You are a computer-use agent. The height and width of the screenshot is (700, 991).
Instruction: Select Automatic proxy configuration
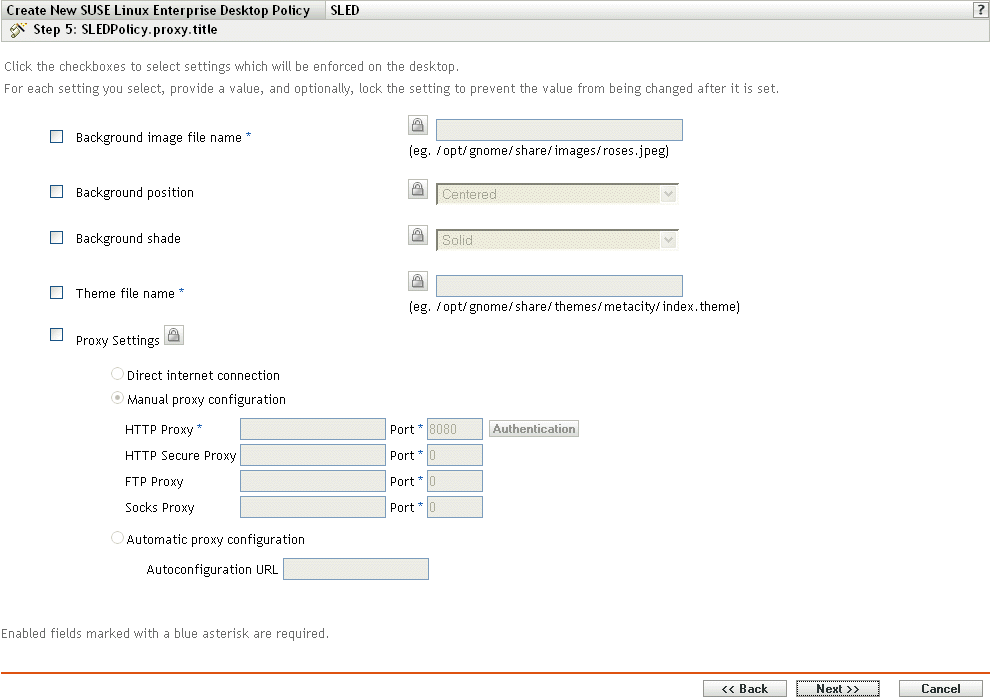pyautogui.click(x=117, y=537)
